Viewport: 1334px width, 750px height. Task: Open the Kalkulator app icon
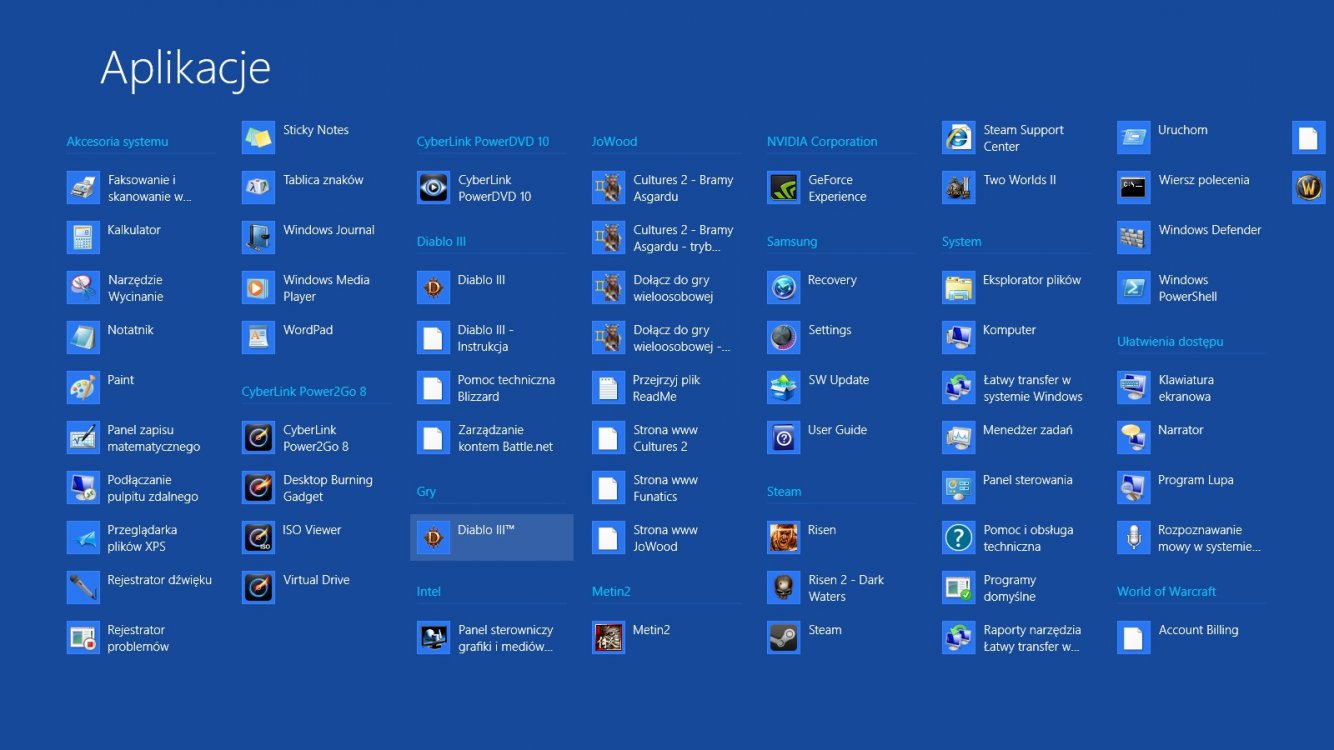point(83,238)
